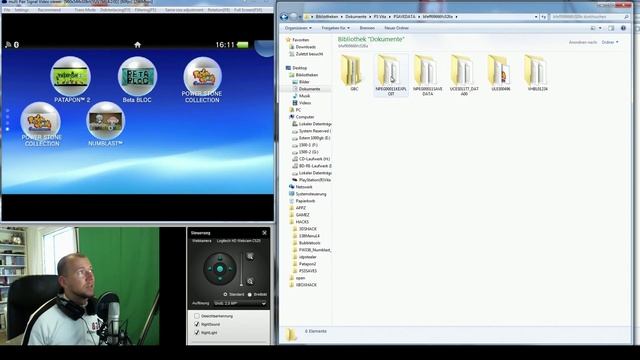
Task: Open recent pages dropdown beside Forward arrow
Action: [300, 17]
